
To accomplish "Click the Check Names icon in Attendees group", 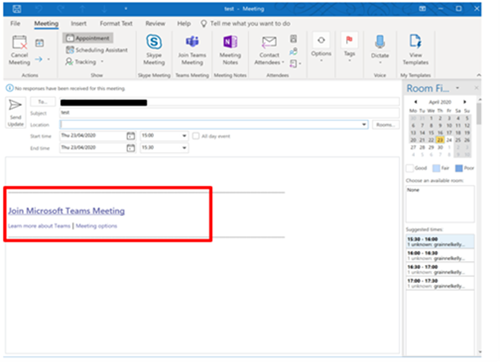I will (x=293, y=51).
